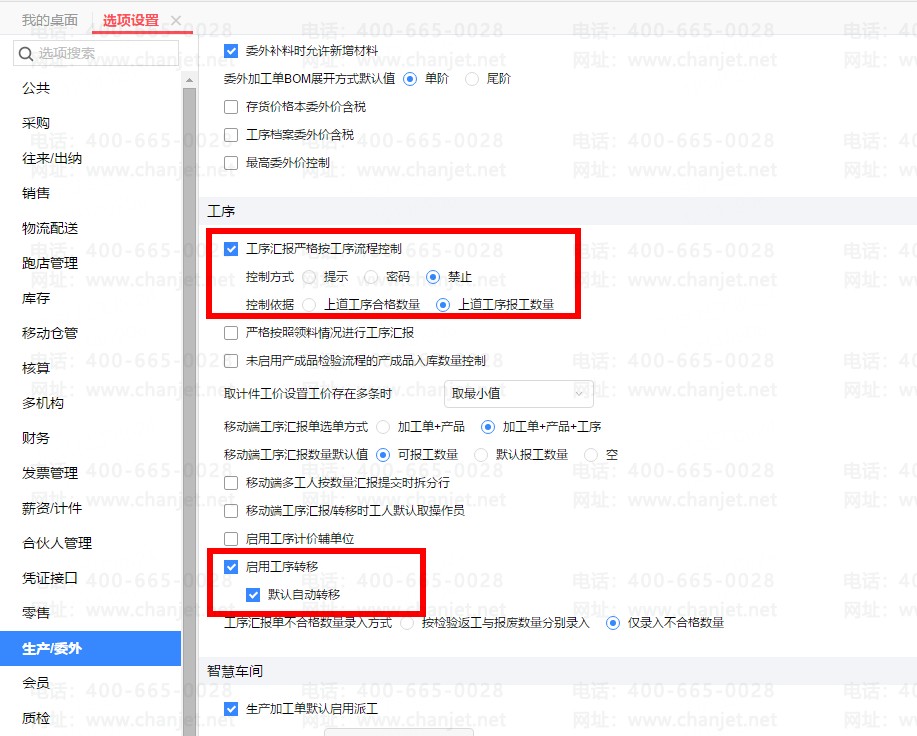Select 加工单+产品+工序 radio option
The width and height of the screenshot is (917, 736).
tap(488, 427)
